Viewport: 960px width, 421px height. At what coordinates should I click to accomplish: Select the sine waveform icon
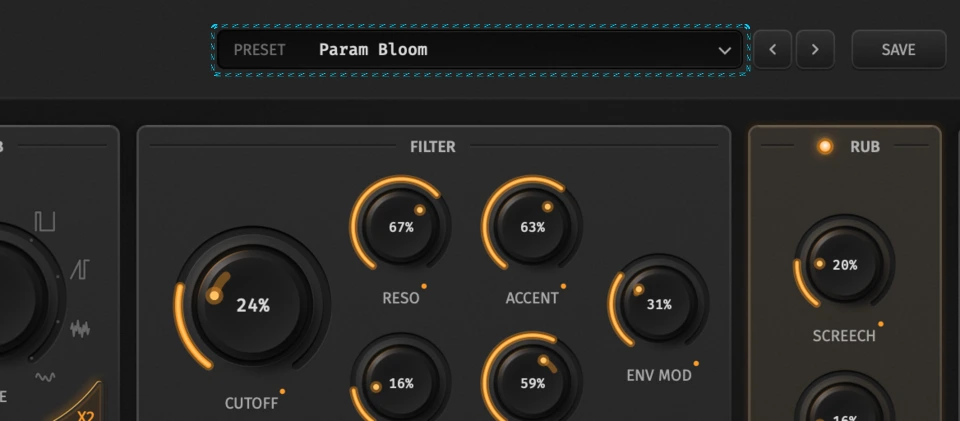[45, 377]
